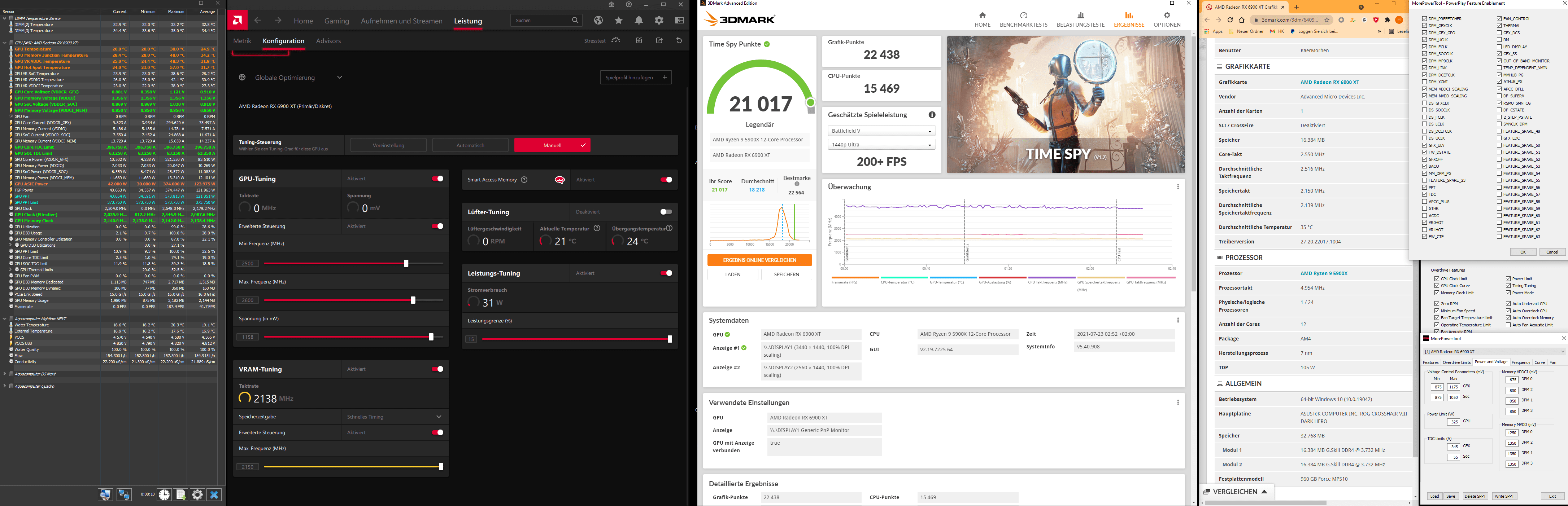The width and height of the screenshot is (1568, 506).
Task: Open favorites star in Radeon Software
Action: tap(618, 21)
